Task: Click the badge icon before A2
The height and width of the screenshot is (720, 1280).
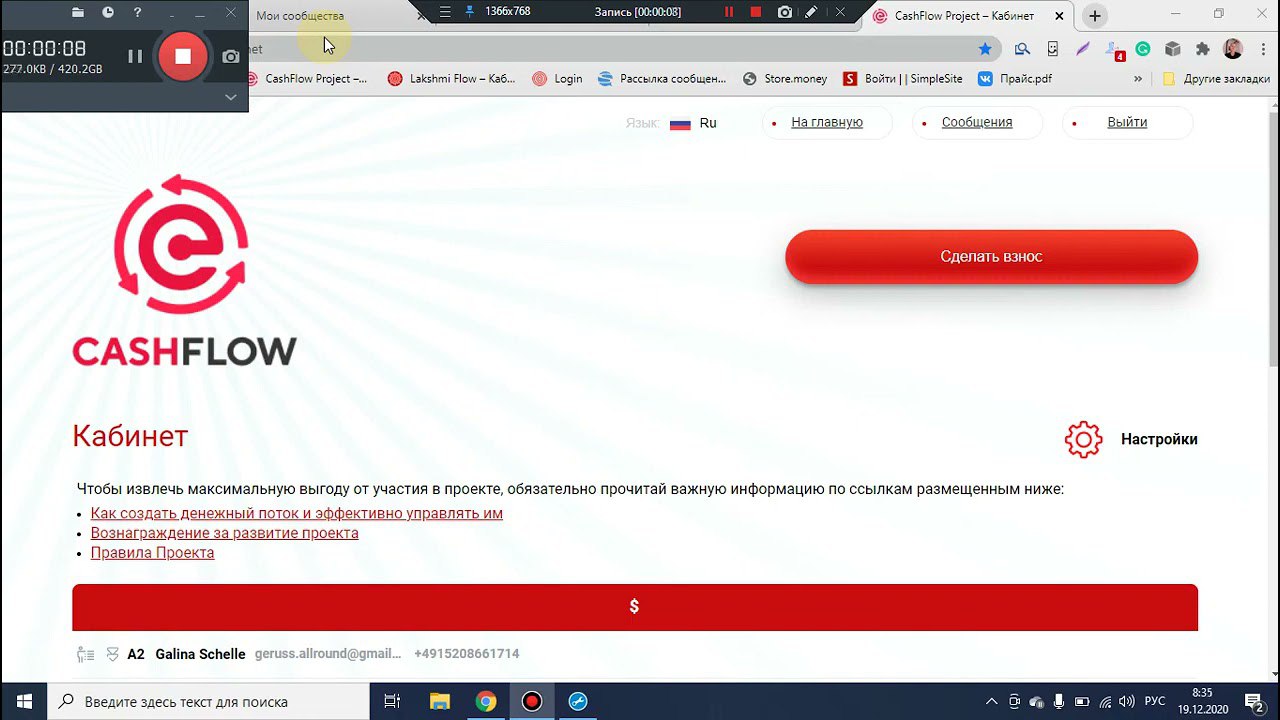Action: click(113, 655)
